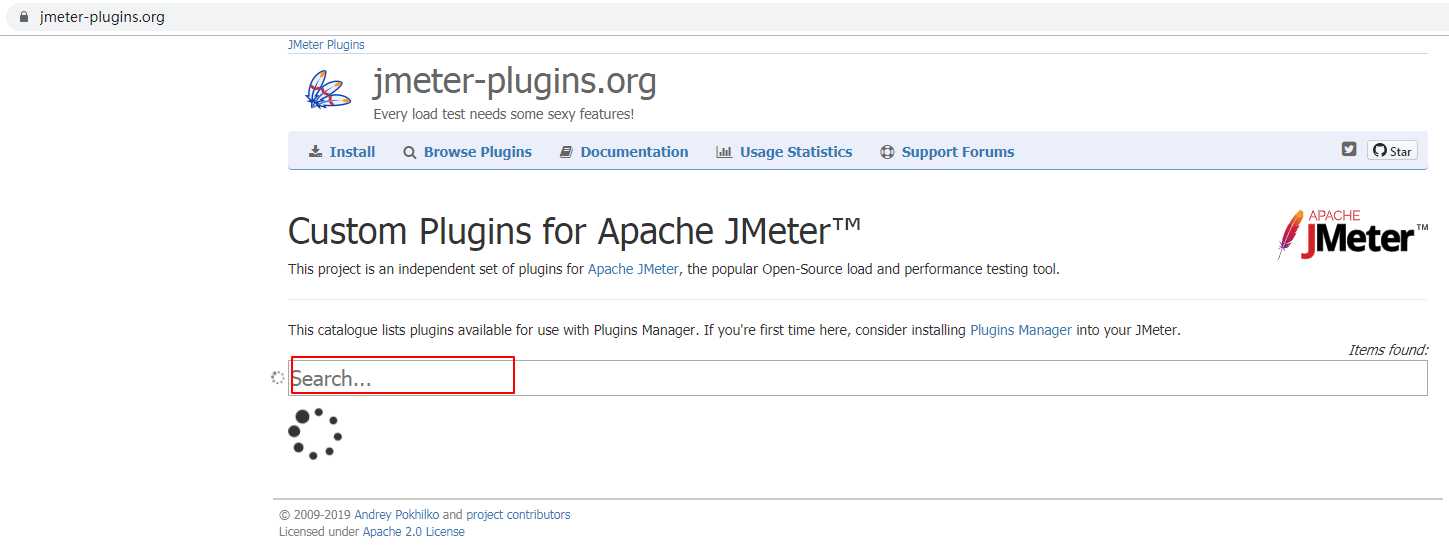Click the download icon beside Install
The width and height of the screenshot is (1449, 552).
coord(315,152)
